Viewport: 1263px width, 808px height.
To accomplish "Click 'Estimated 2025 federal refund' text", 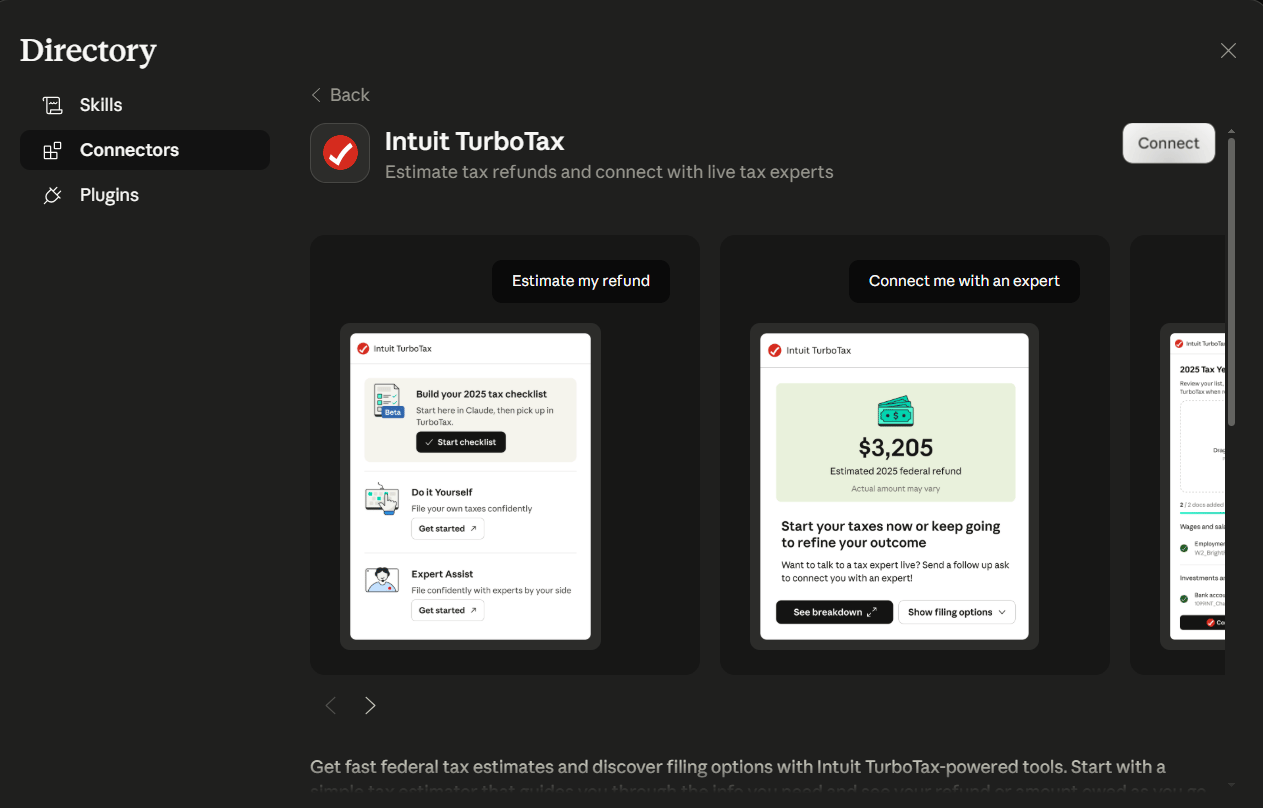I will (895, 471).
